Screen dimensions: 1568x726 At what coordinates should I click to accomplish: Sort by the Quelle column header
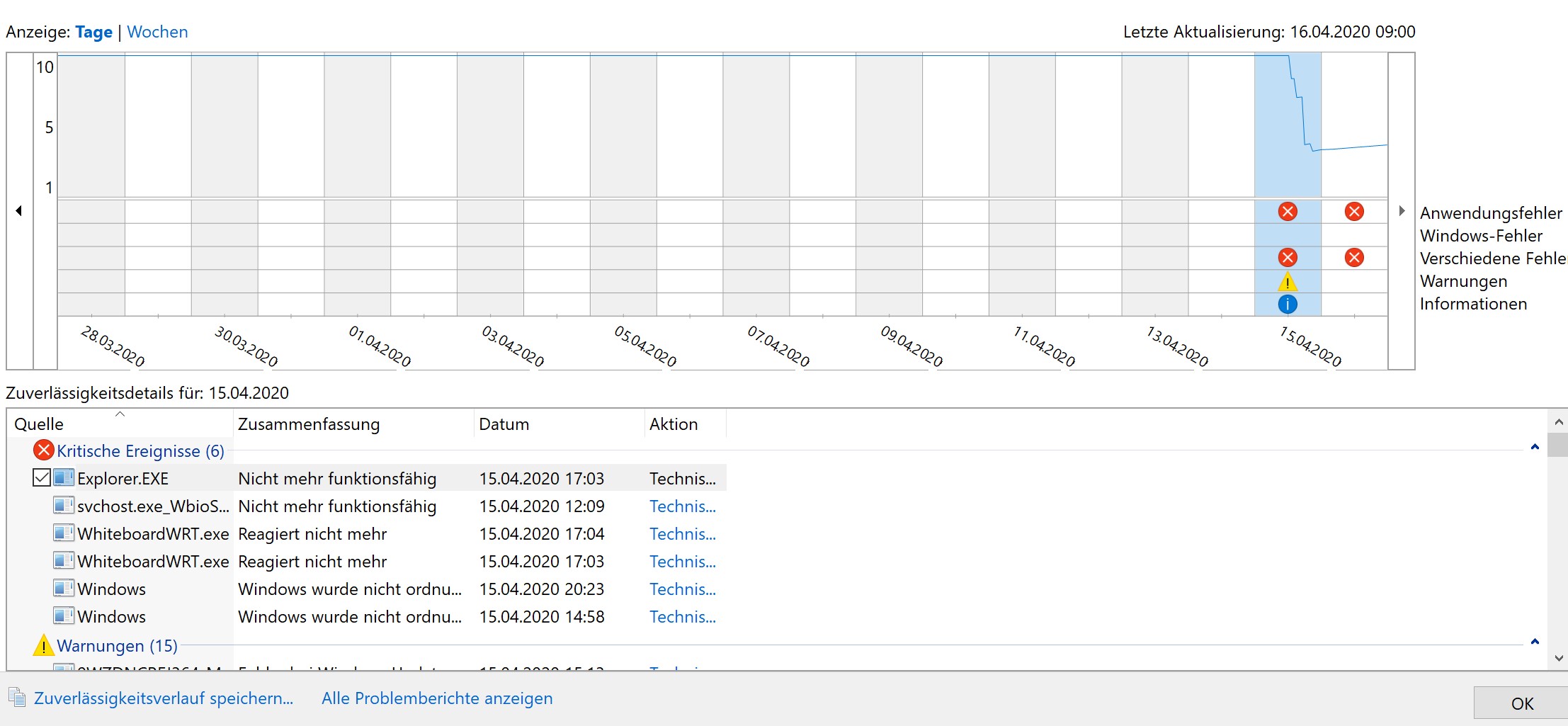[x=120, y=424]
